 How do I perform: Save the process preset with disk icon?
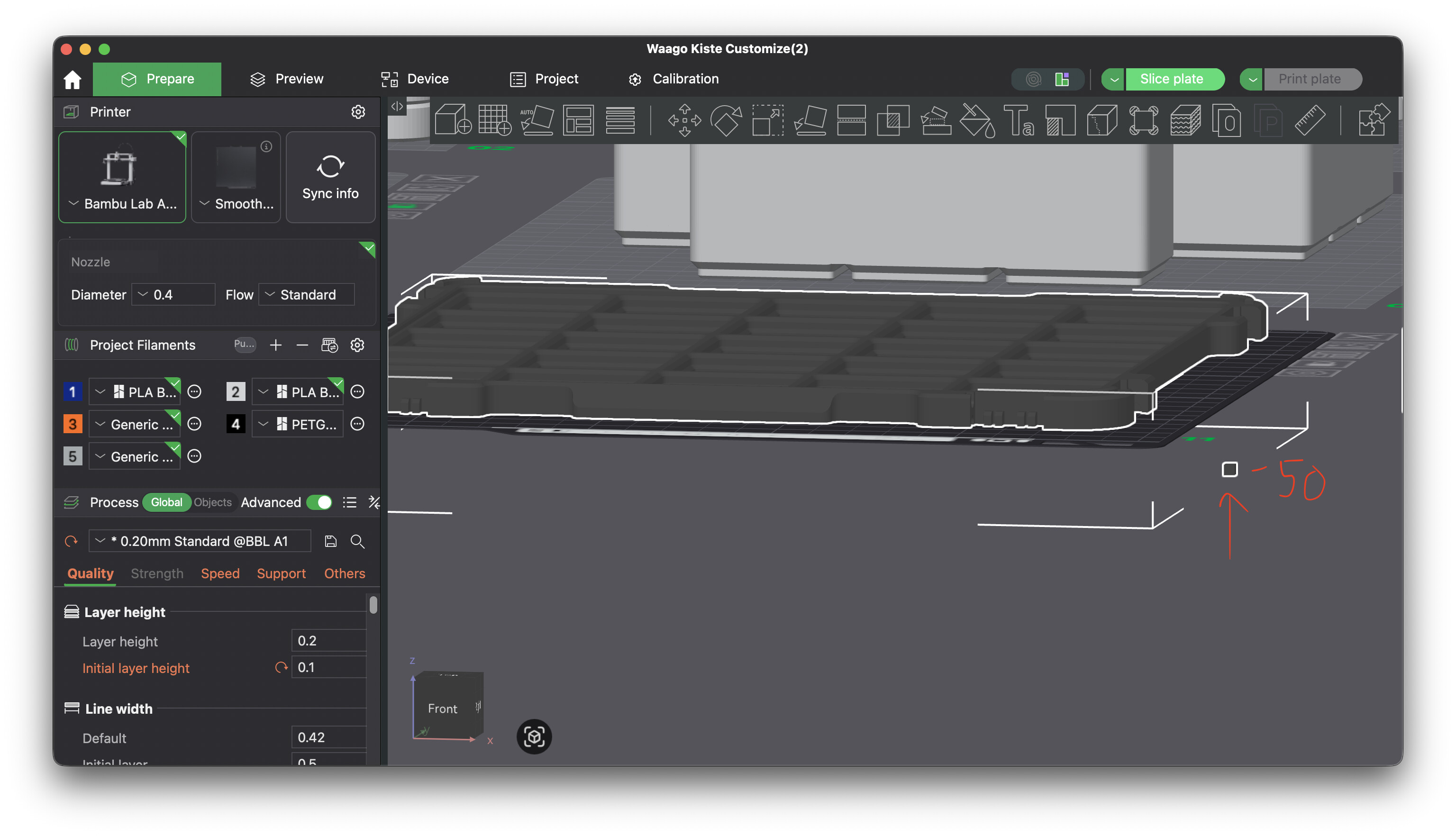[331, 541]
